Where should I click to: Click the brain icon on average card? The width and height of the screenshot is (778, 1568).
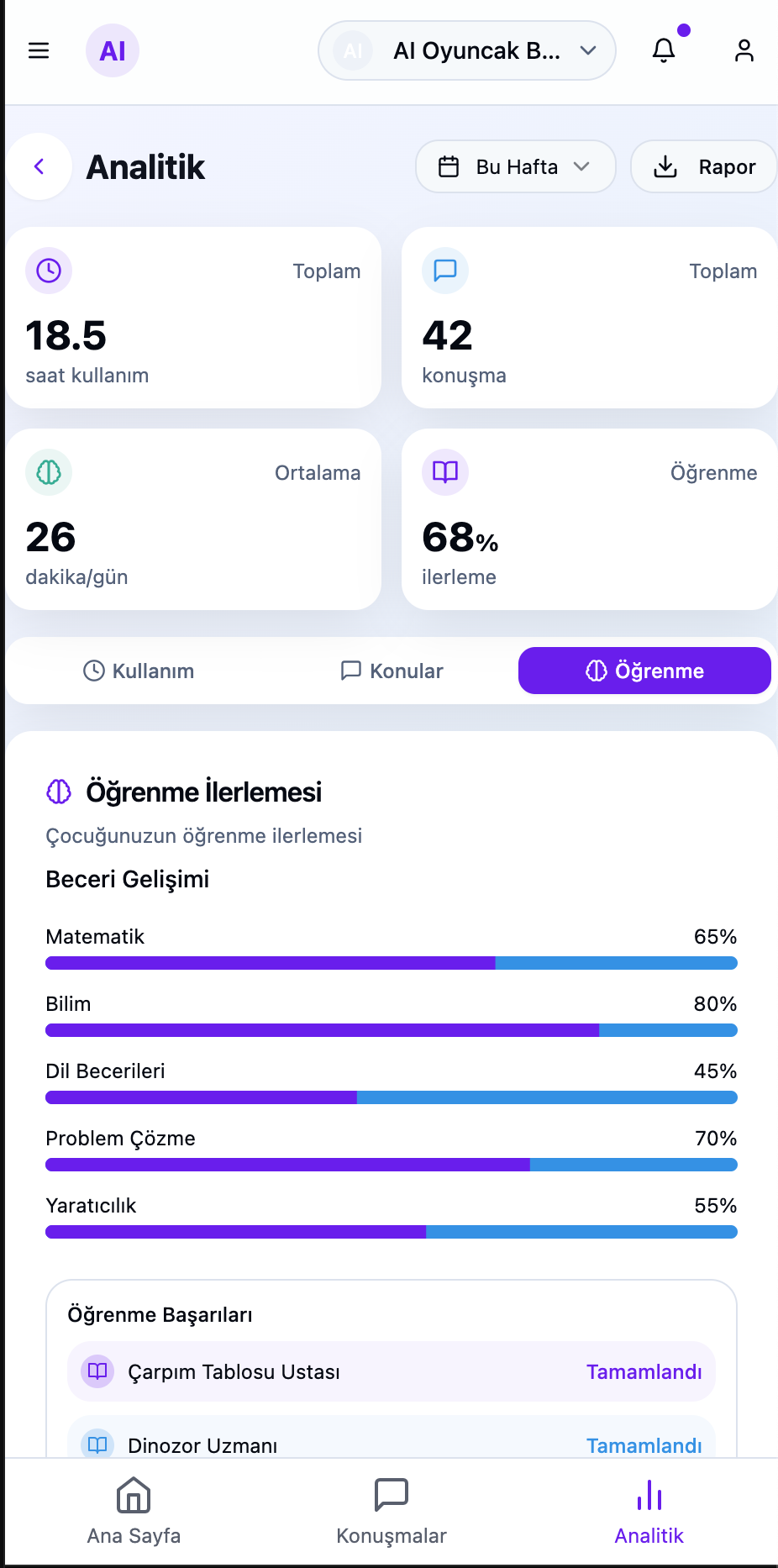pos(48,472)
